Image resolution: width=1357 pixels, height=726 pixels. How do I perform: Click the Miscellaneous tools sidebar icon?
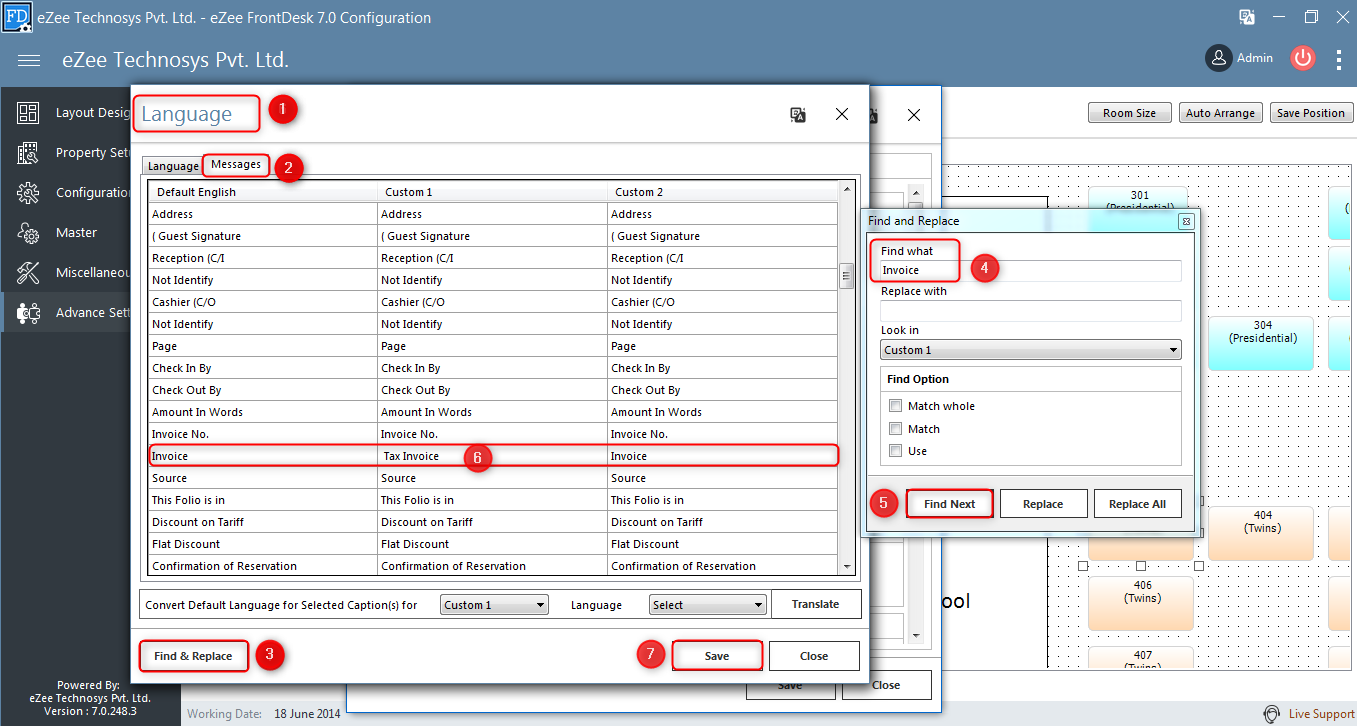tap(28, 273)
